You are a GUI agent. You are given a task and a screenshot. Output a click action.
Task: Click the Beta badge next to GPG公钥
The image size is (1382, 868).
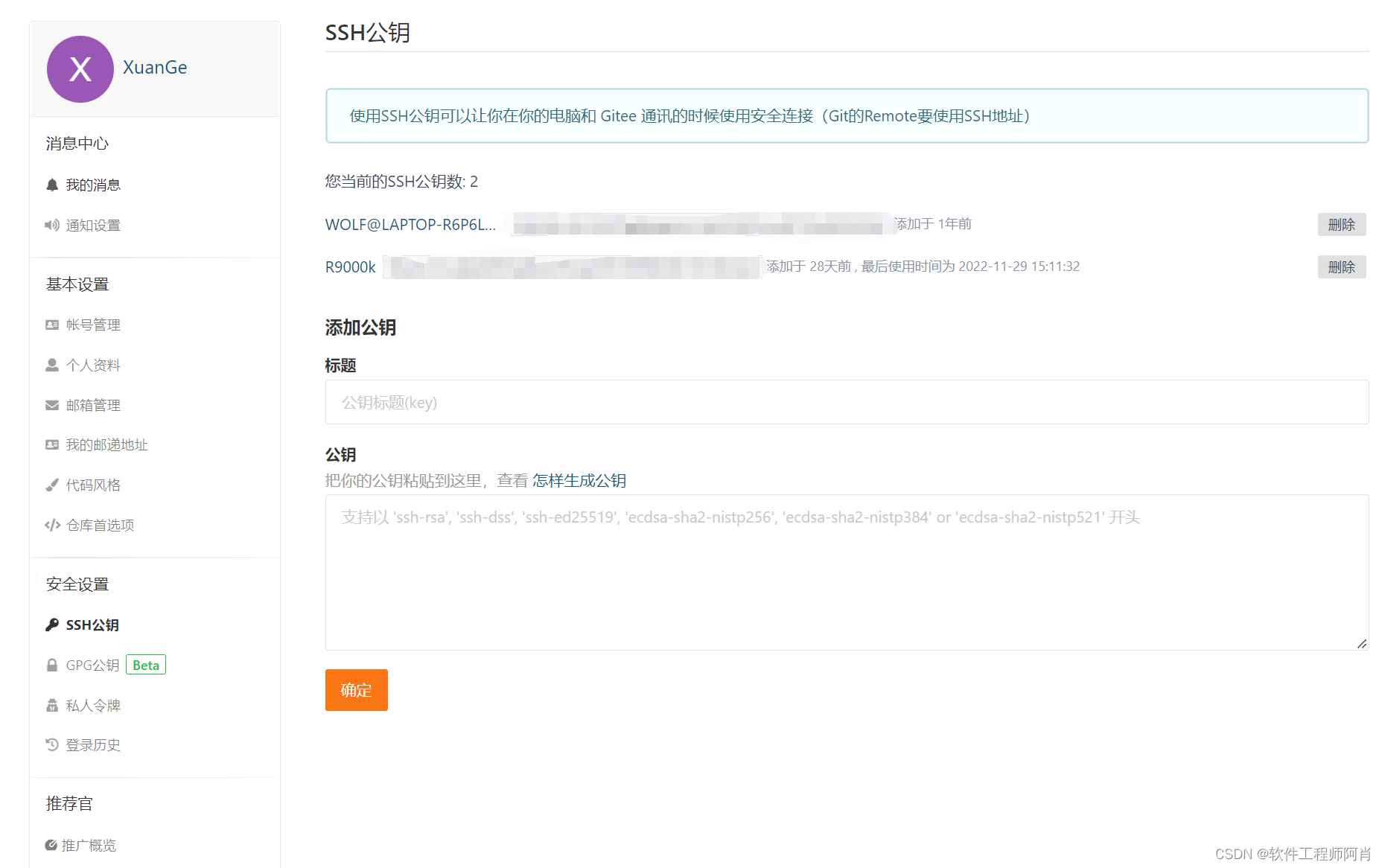point(145,665)
